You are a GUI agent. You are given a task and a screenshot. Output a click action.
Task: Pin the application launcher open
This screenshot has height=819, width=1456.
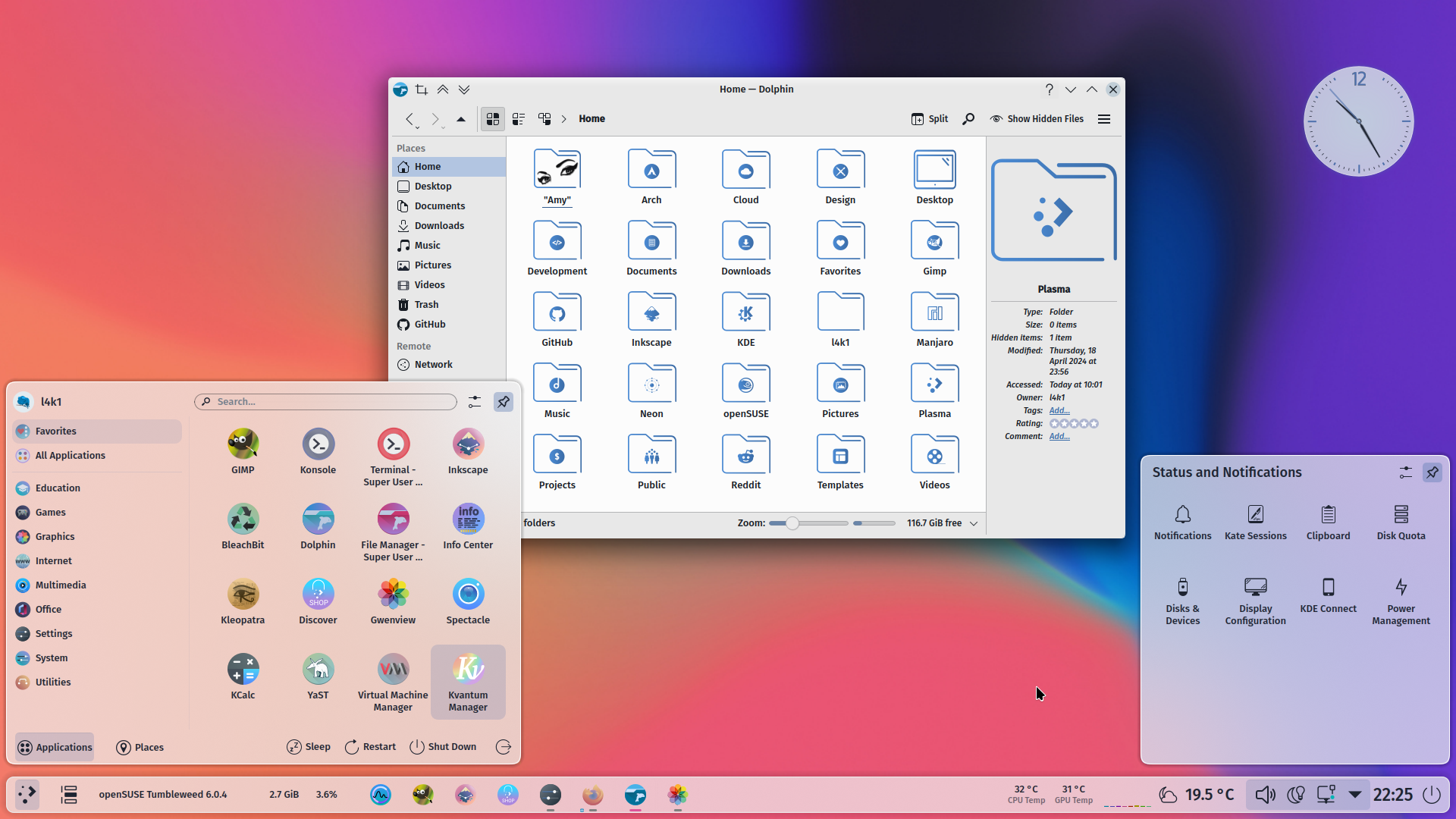click(504, 402)
